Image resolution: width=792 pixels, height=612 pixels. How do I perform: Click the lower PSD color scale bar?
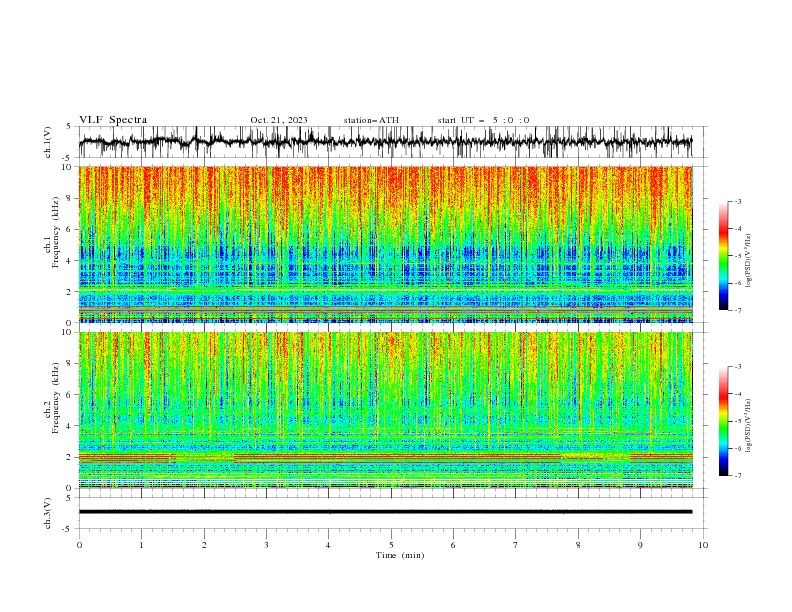pyautogui.click(x=724, y=421)
